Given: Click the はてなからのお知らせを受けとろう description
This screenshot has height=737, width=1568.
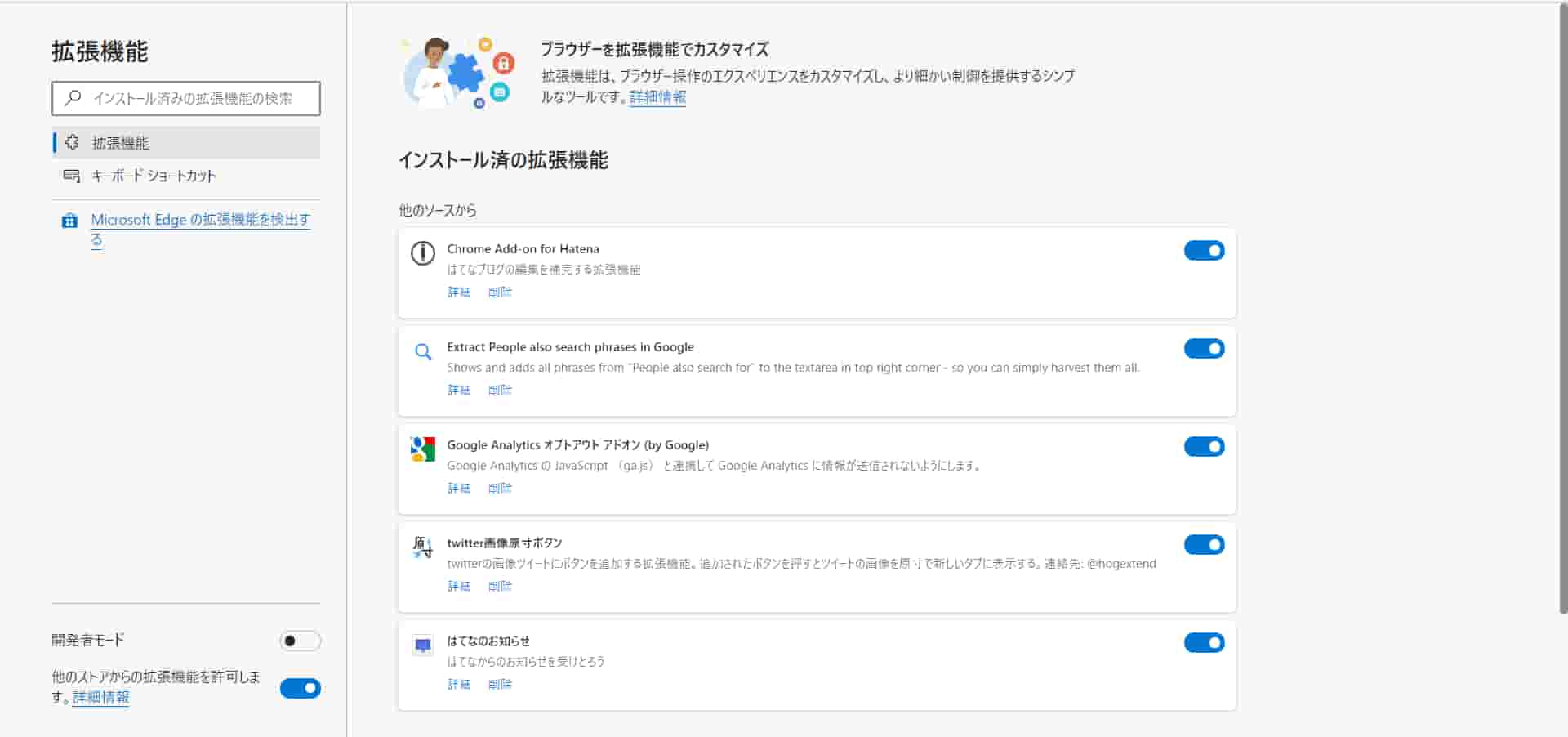Looking at the screenshot, I should tap(525, 661).
